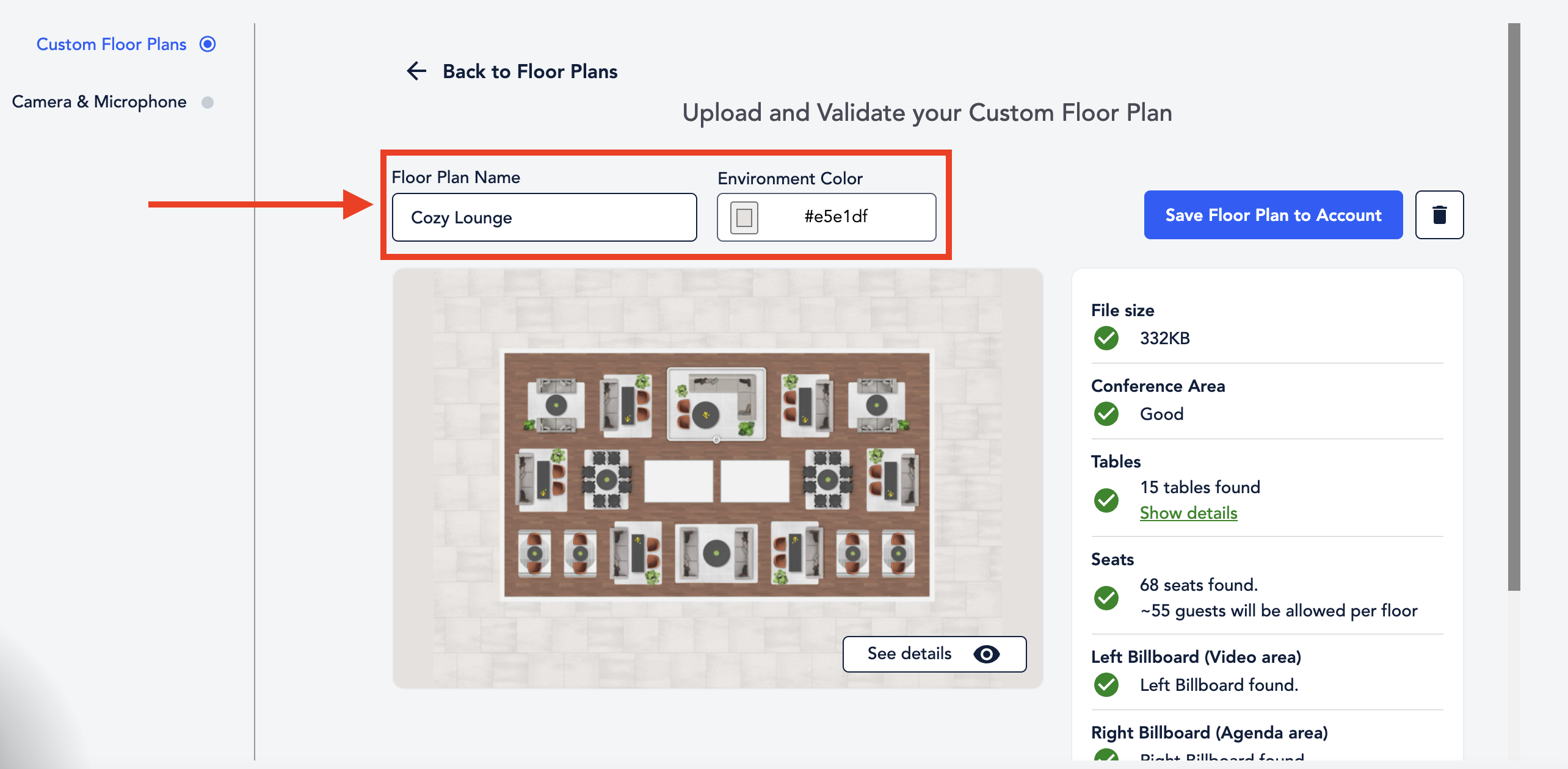Delete floor plan with trash icon
This screenshot has width=1568, height=769.
(1439, 215)
